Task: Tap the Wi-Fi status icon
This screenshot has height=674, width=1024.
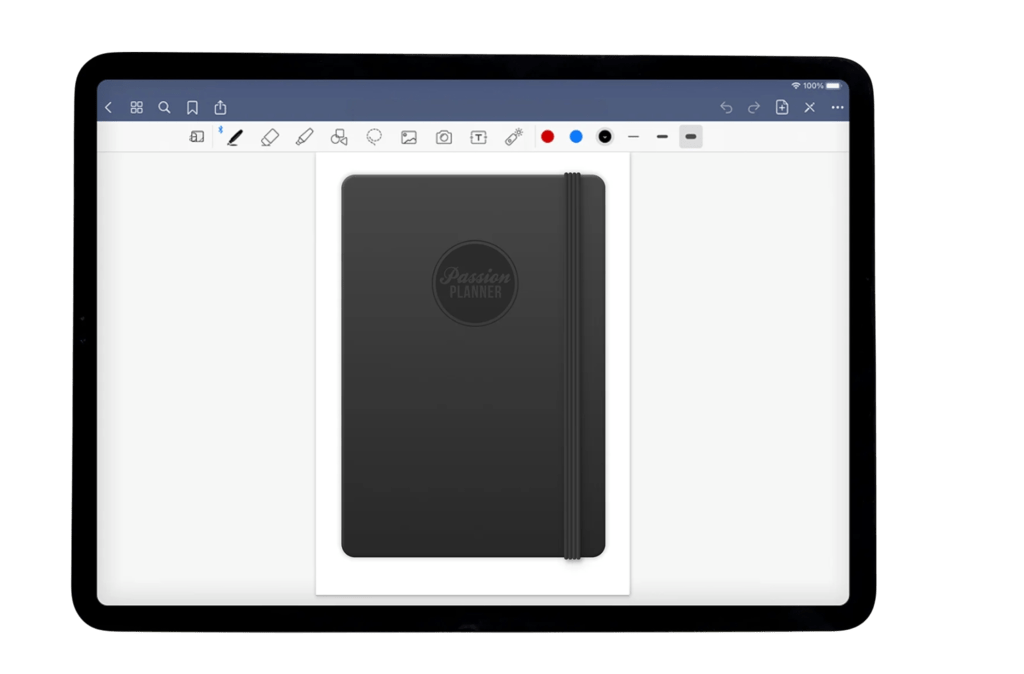Action: [x=796, y=86]
